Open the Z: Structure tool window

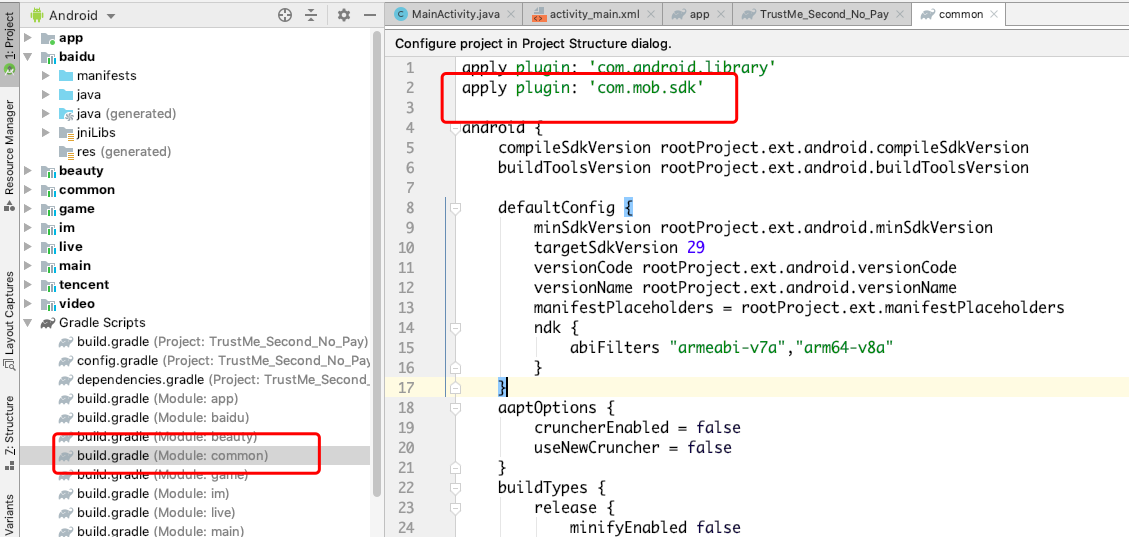(9, 432)
